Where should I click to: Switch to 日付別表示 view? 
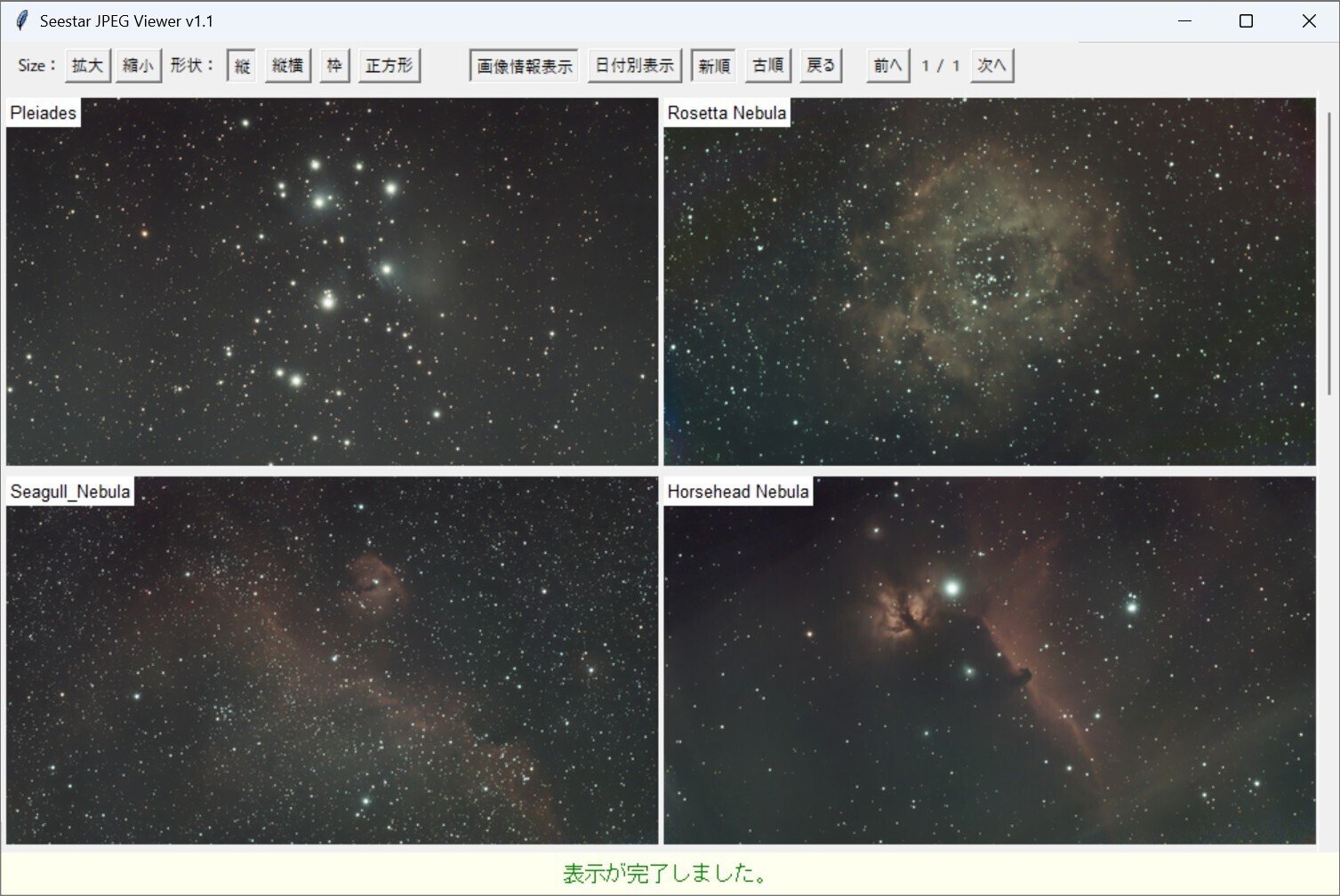click(635, 64)
